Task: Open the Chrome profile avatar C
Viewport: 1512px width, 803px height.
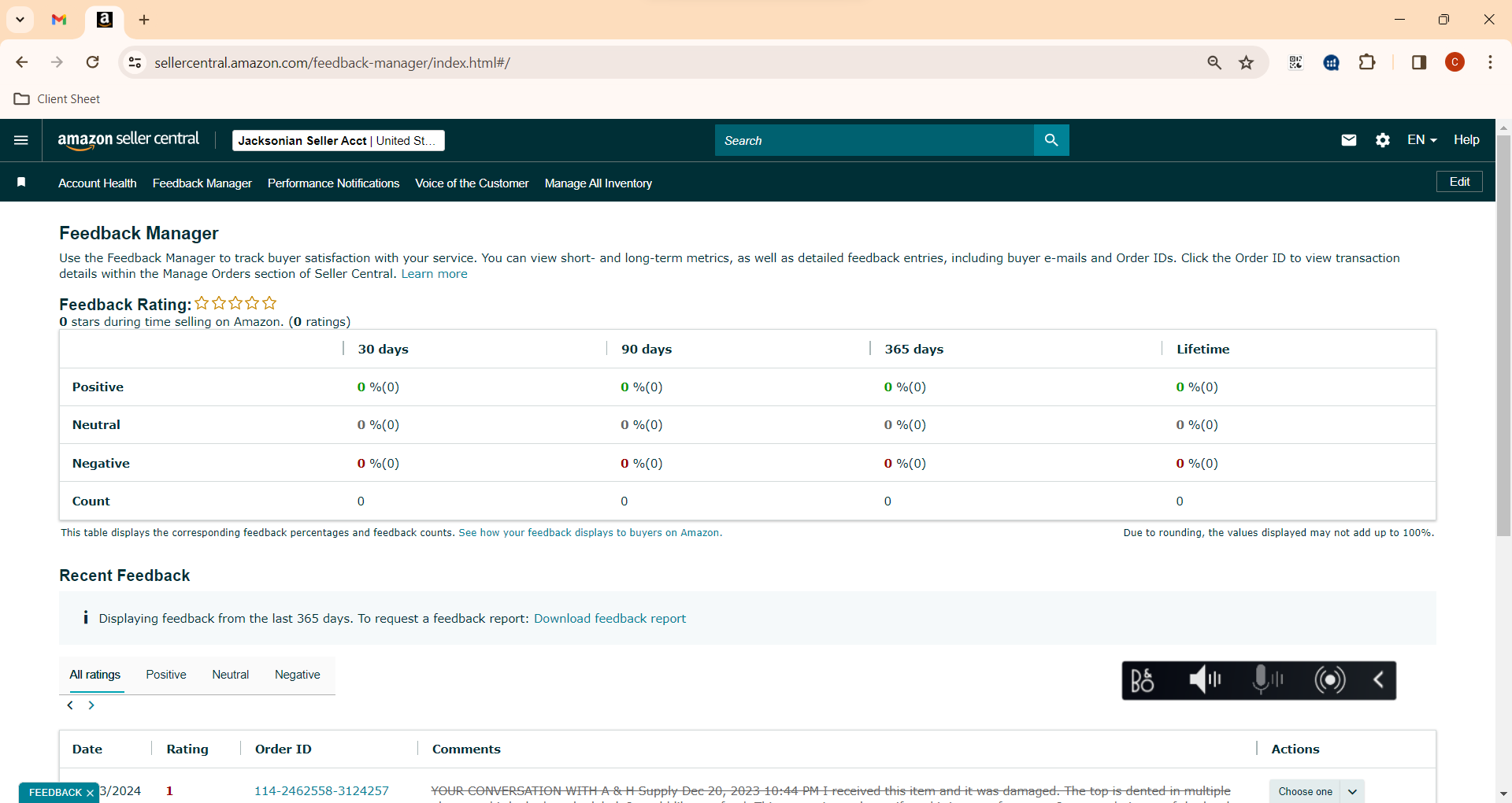Action: (x=1455, y=62)
